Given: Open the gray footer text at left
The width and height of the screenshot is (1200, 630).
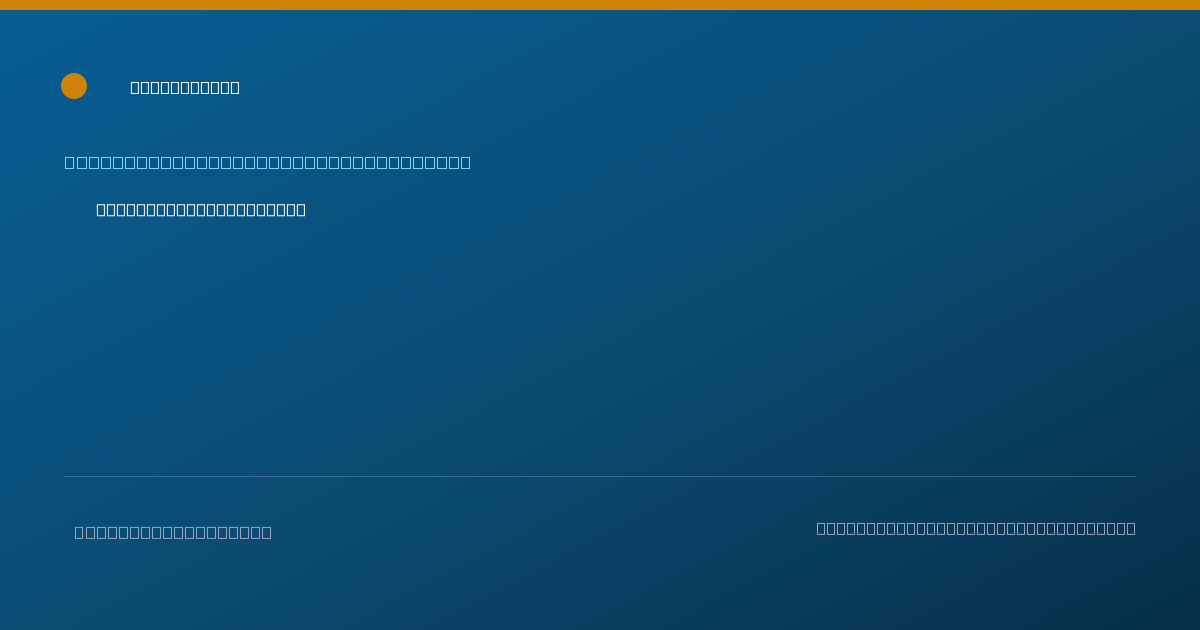Looking at the screenshot, I should [x=173, y=532].
